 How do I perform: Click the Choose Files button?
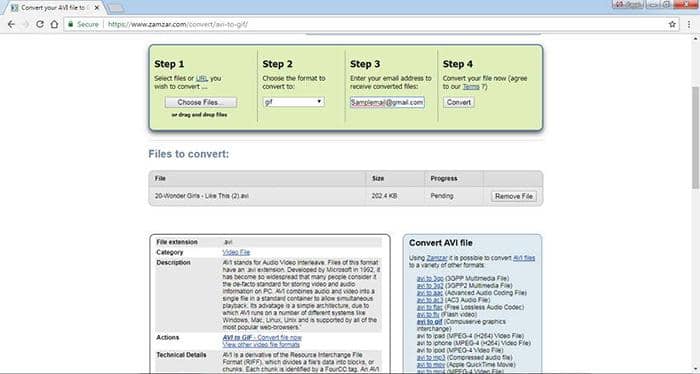[200, 103]
